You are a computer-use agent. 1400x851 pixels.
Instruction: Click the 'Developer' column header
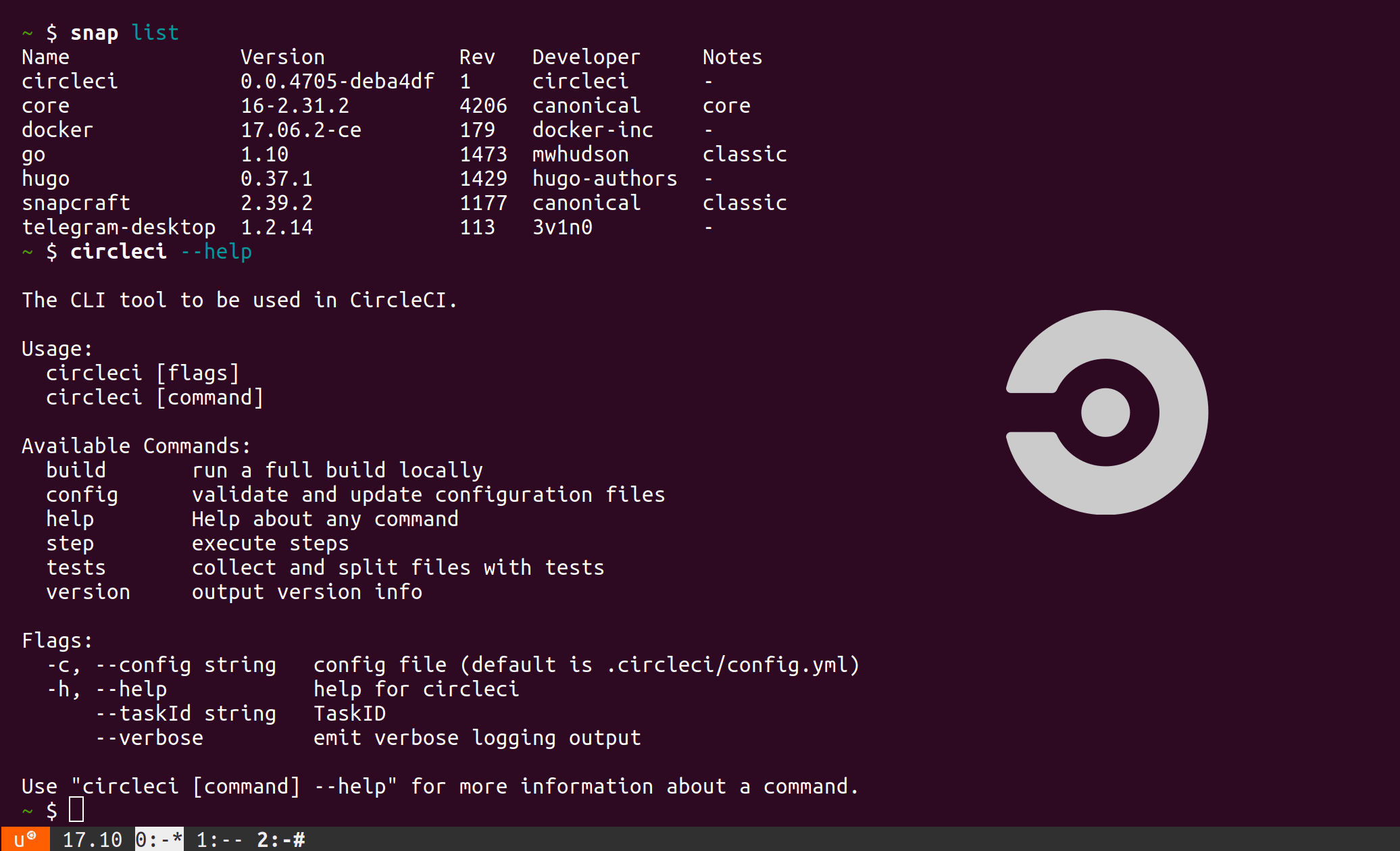pos(585,57)
